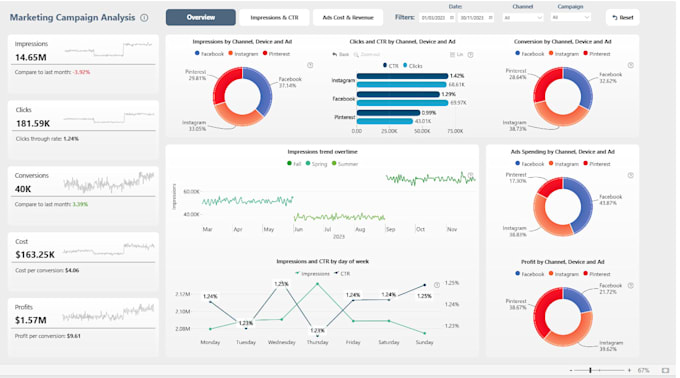Click the fit to page icon
The image size is (680, 378).
tap(665, 370)
